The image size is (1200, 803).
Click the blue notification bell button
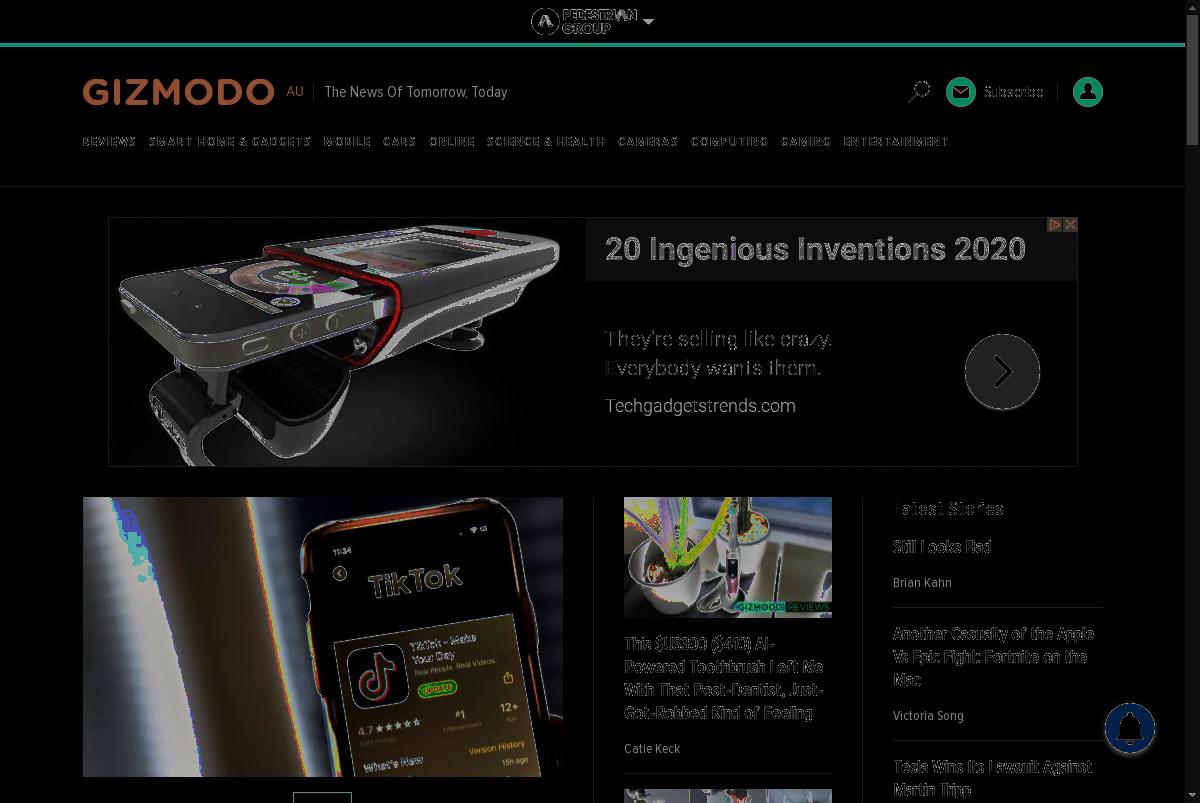pyautogui.click(x=1130, y=729)
